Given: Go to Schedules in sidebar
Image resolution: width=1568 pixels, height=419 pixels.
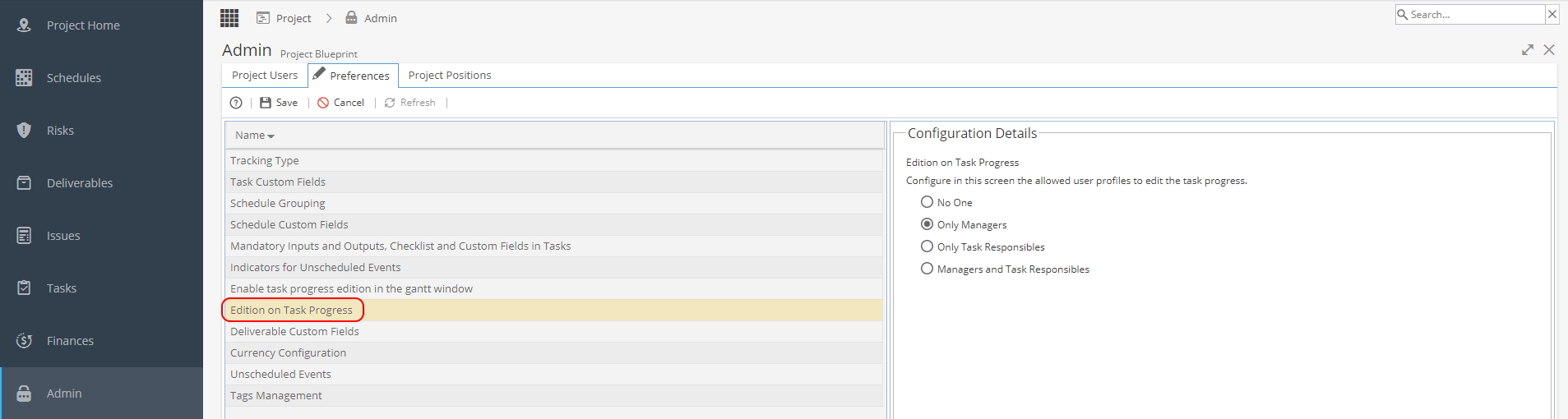Looking at the screenshot, I should (74, 78).
